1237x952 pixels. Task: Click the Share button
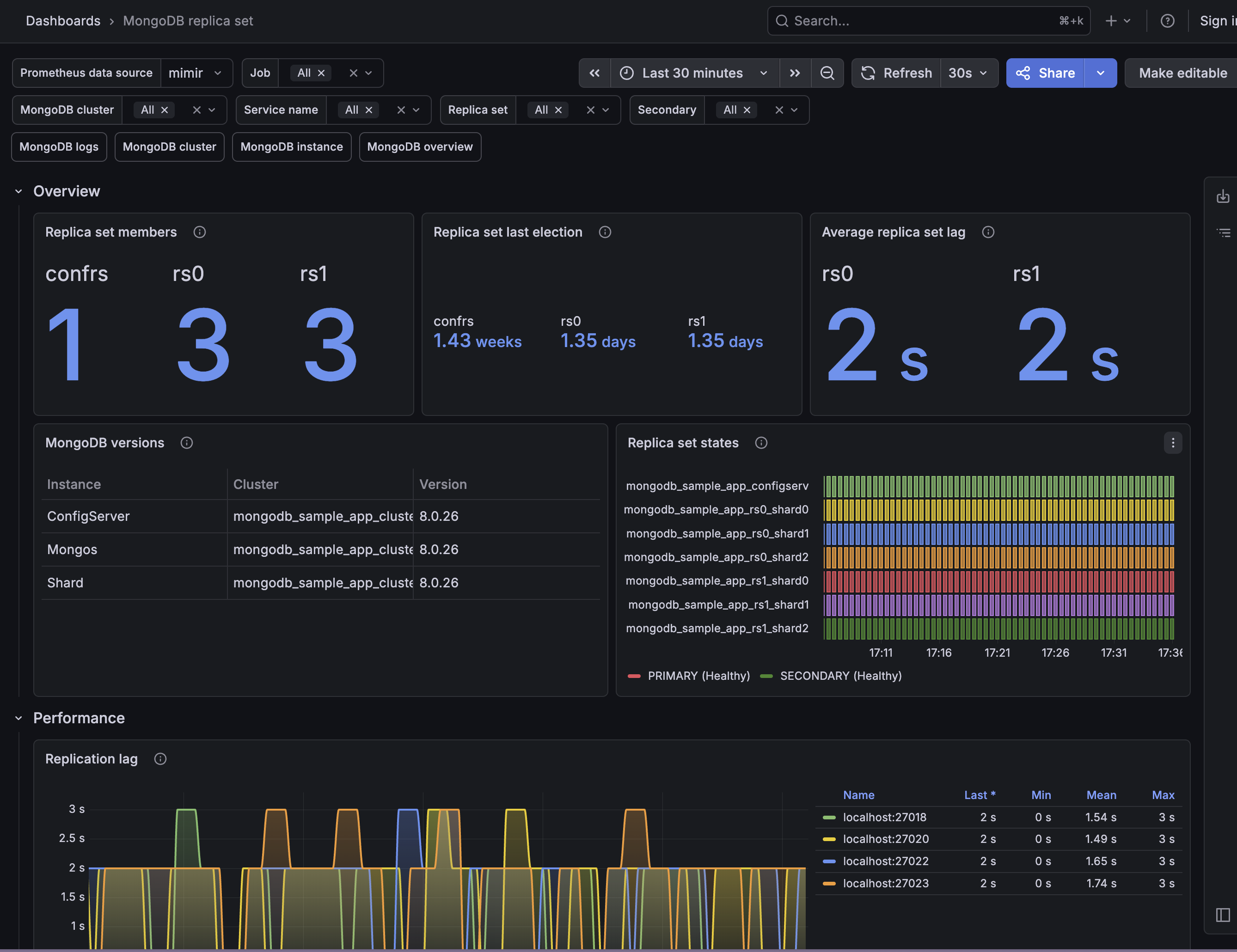pyautogui.click(x=1046, y=73)
